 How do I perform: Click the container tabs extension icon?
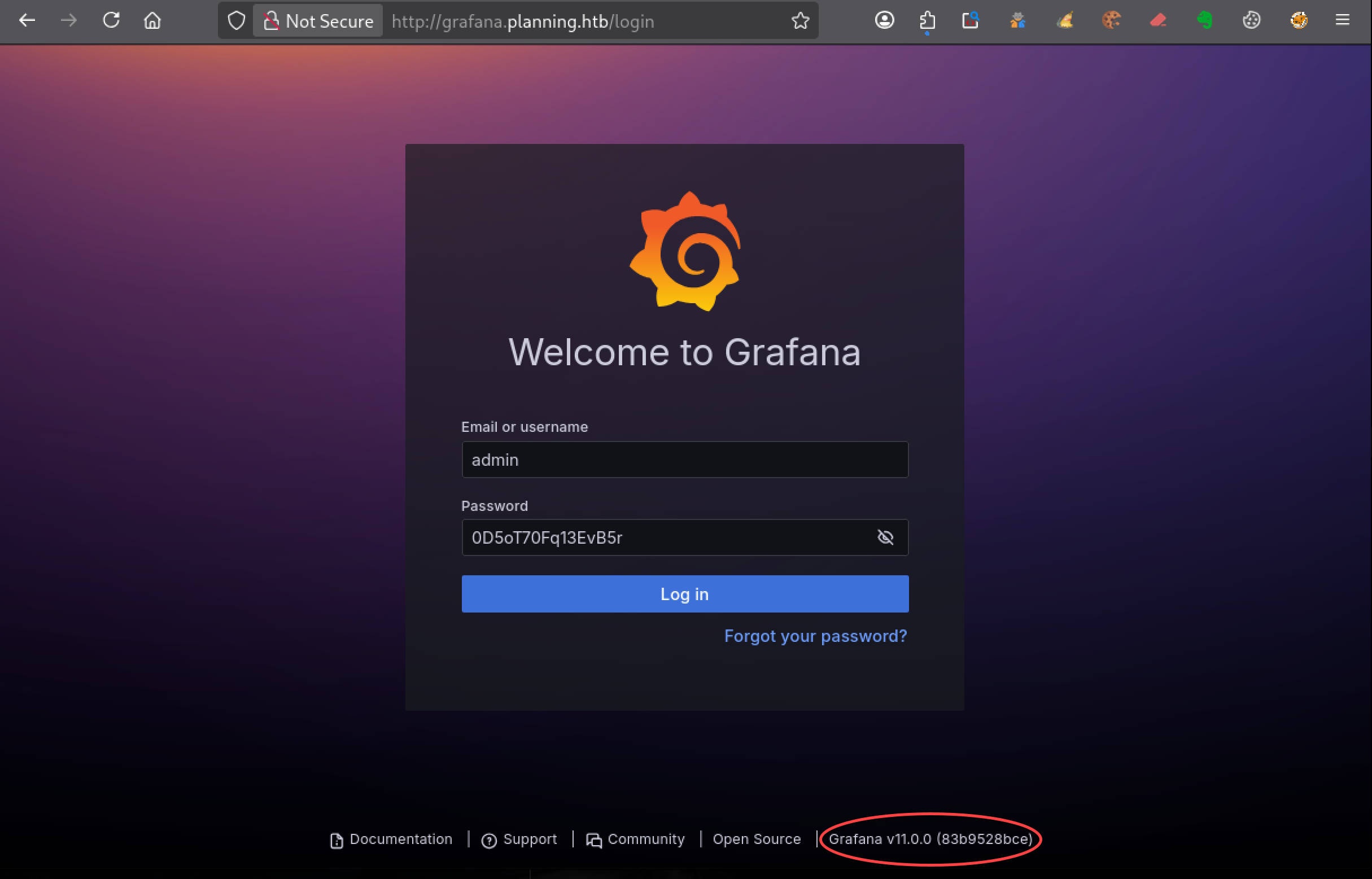click(x=970, y=20)
